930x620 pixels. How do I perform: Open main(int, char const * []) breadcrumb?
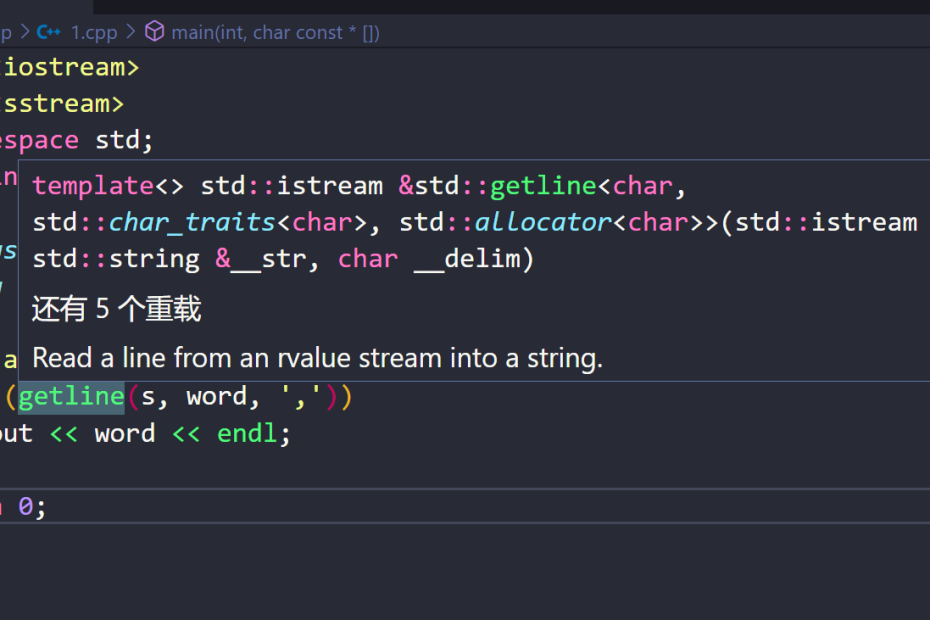pyautogui.click(x=275, y=32)
